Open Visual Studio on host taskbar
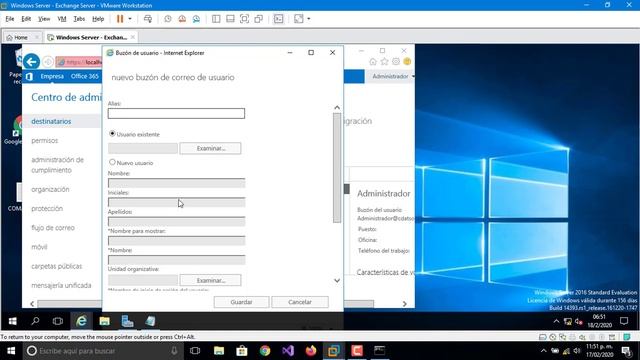The height and width of the screenshot is (360, 640). (x=288, y=351)
